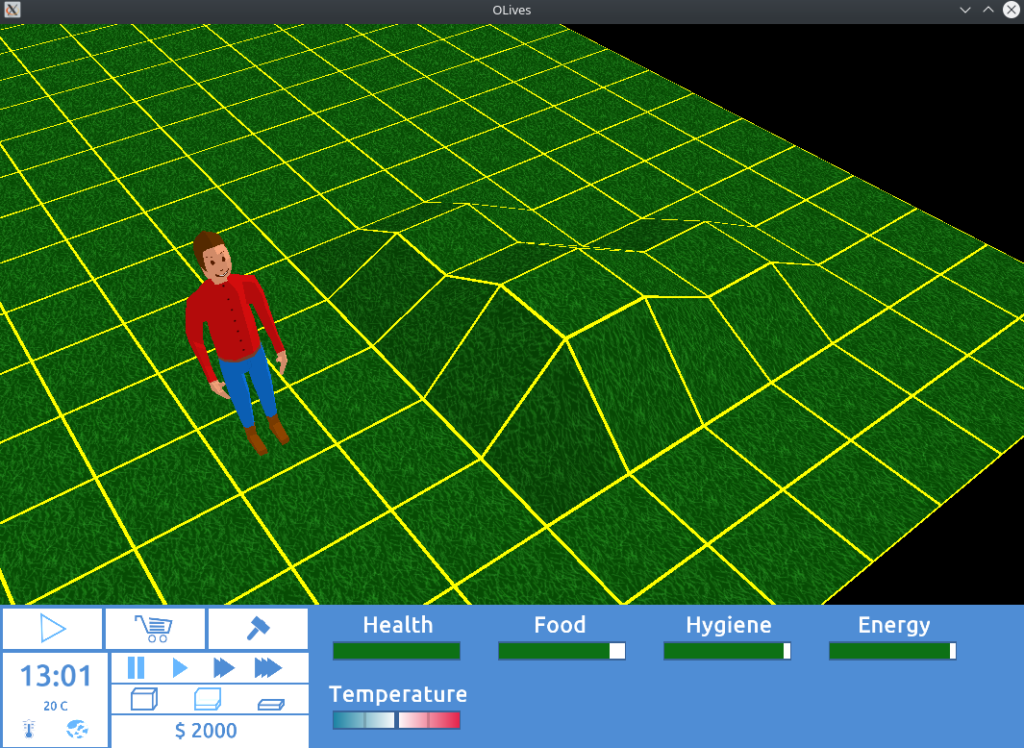Click the OLives window title
Image resolution: width=1024 pixels, height=748 pixels.
(x=512, y=10)
